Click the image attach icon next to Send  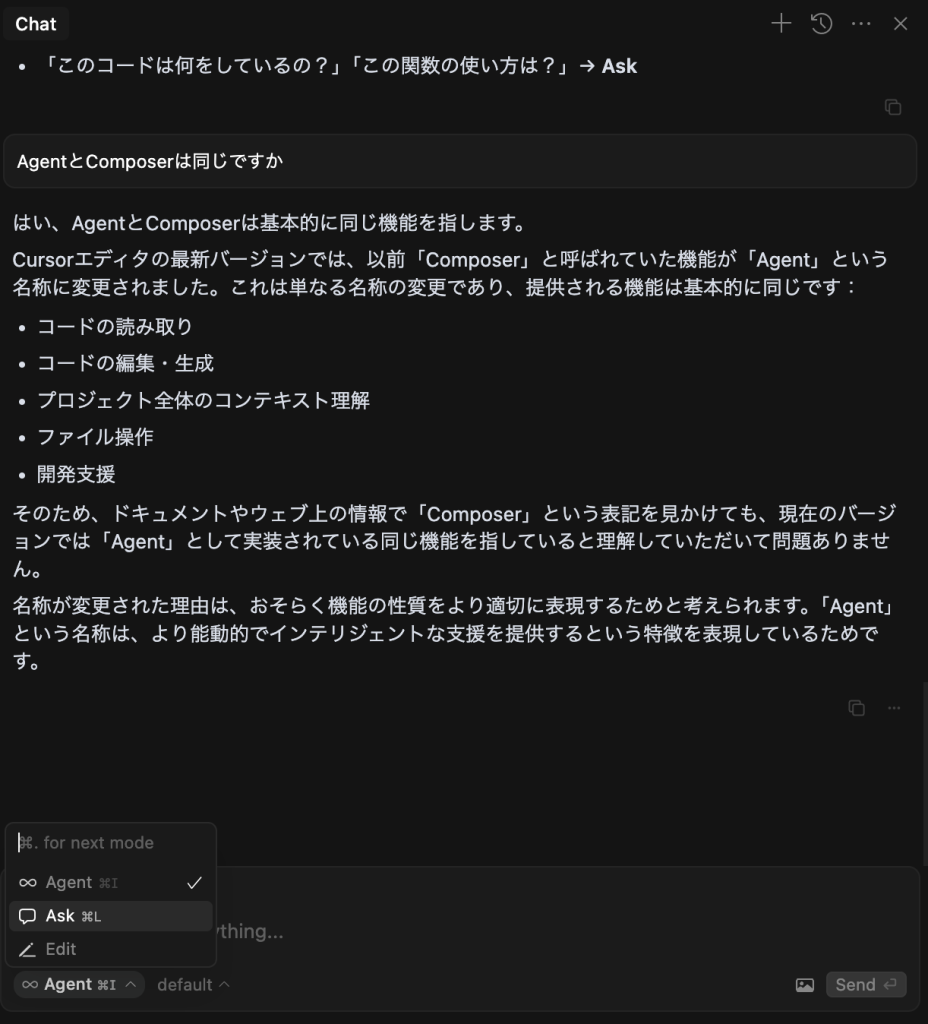805,985
